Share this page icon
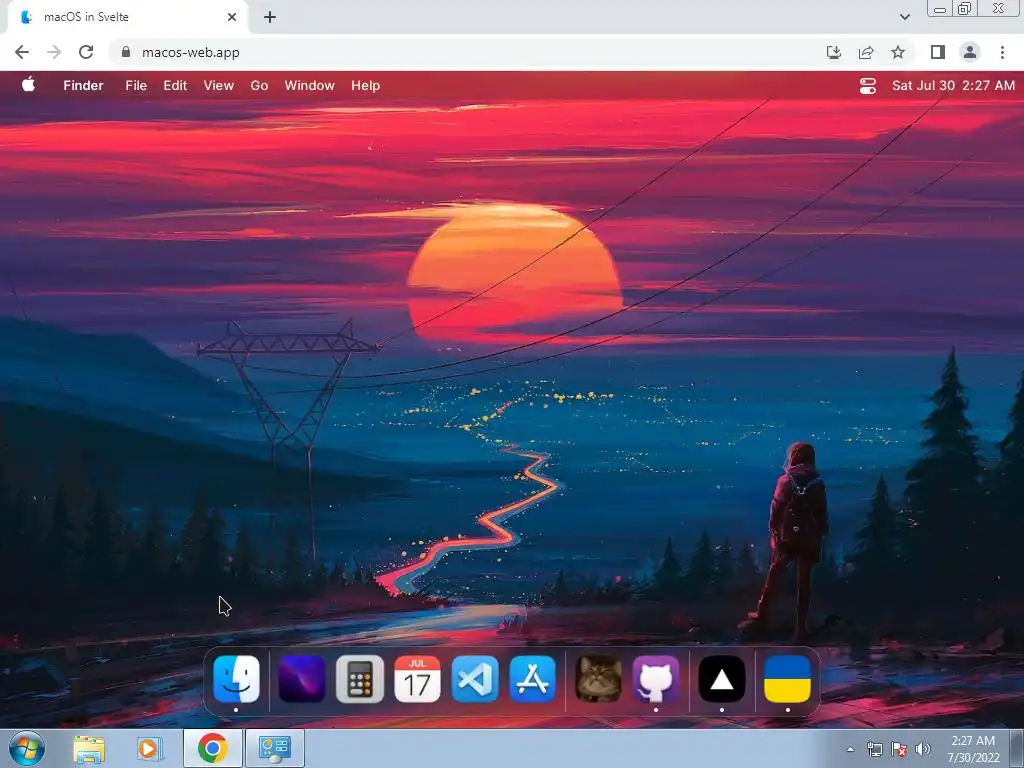 [x=866, y=52]
